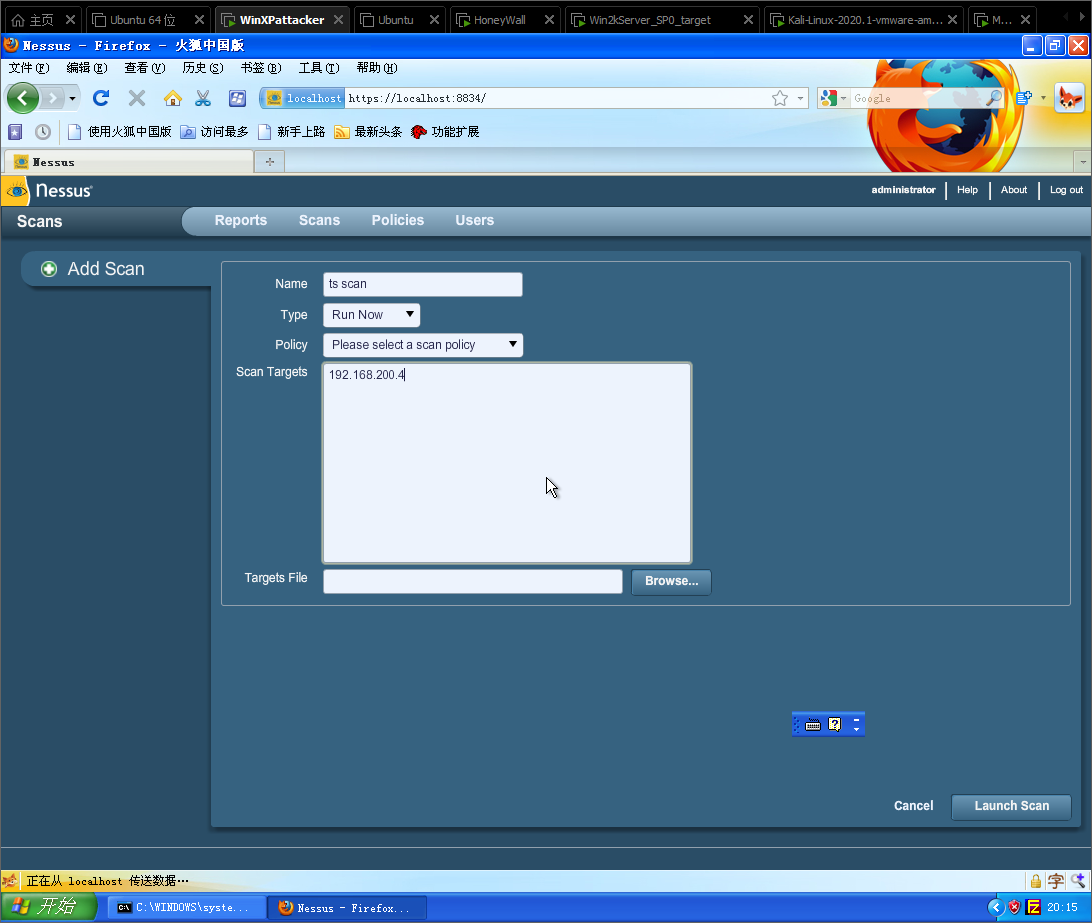
Task: Click the fox avatar icon at toolbar right
Action: 1070,98
